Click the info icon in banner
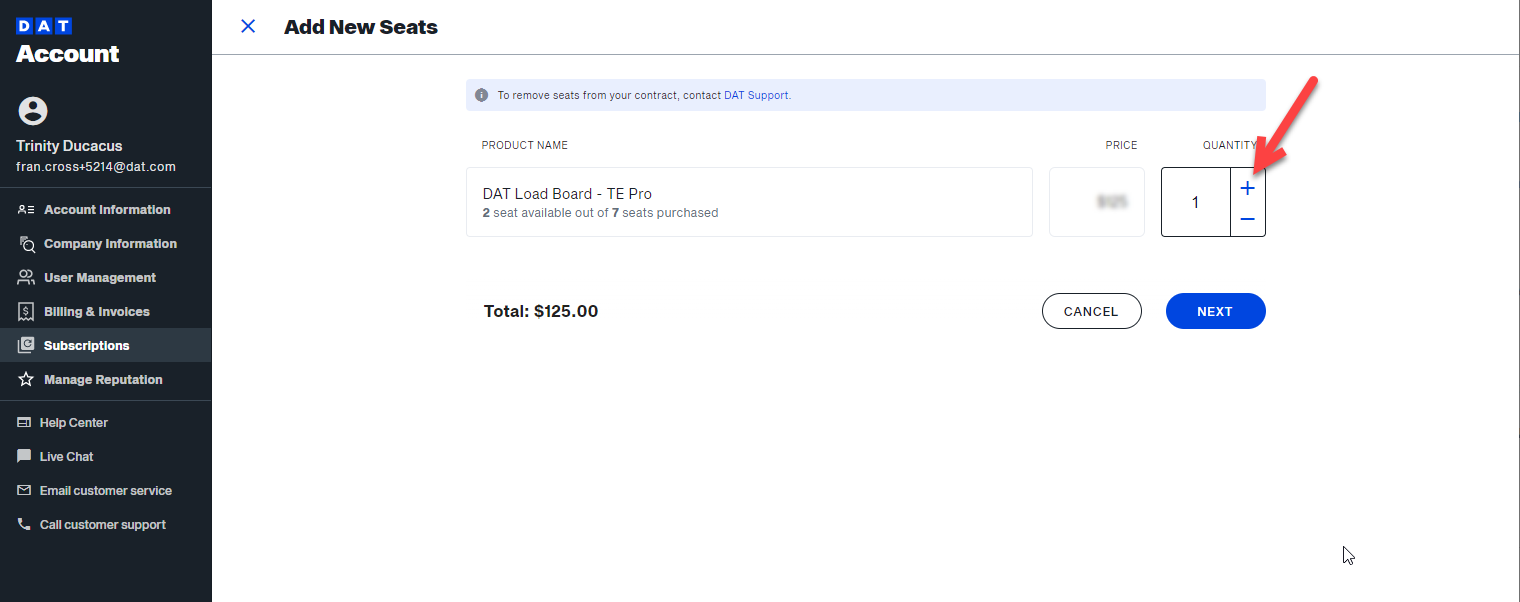 pos(481,95)
